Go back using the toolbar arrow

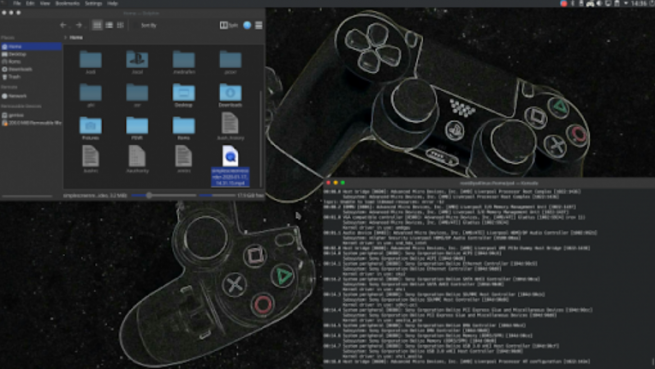click(63, 25)
